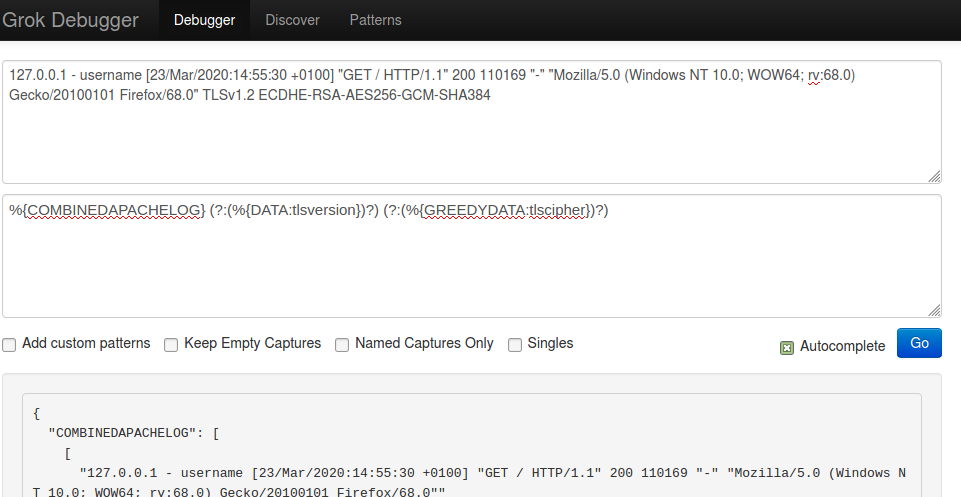Click into the sample log input textarea
This screenshot has height=497, width=961.
pyautogui.click(x=472, y=122)
